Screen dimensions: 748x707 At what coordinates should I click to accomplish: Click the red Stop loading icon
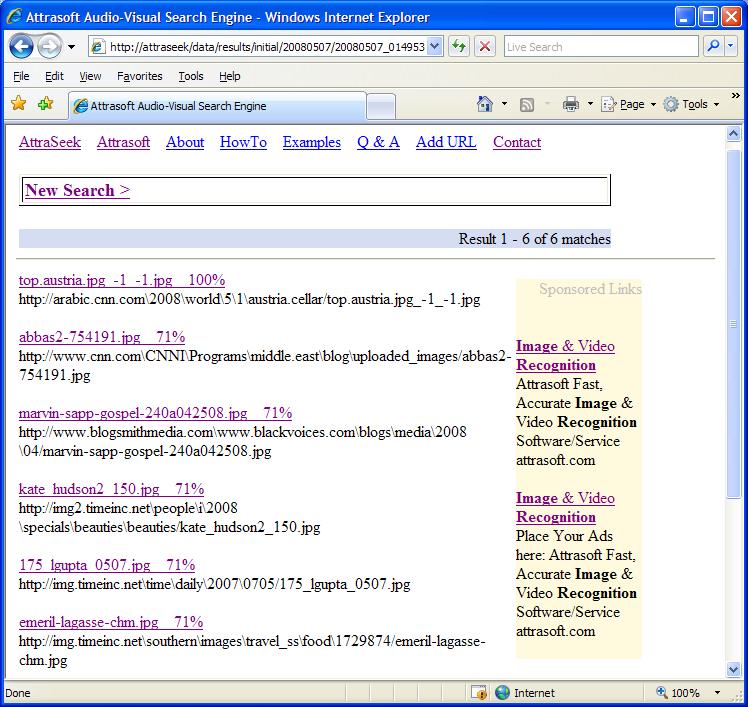click(x=484, y=47)
